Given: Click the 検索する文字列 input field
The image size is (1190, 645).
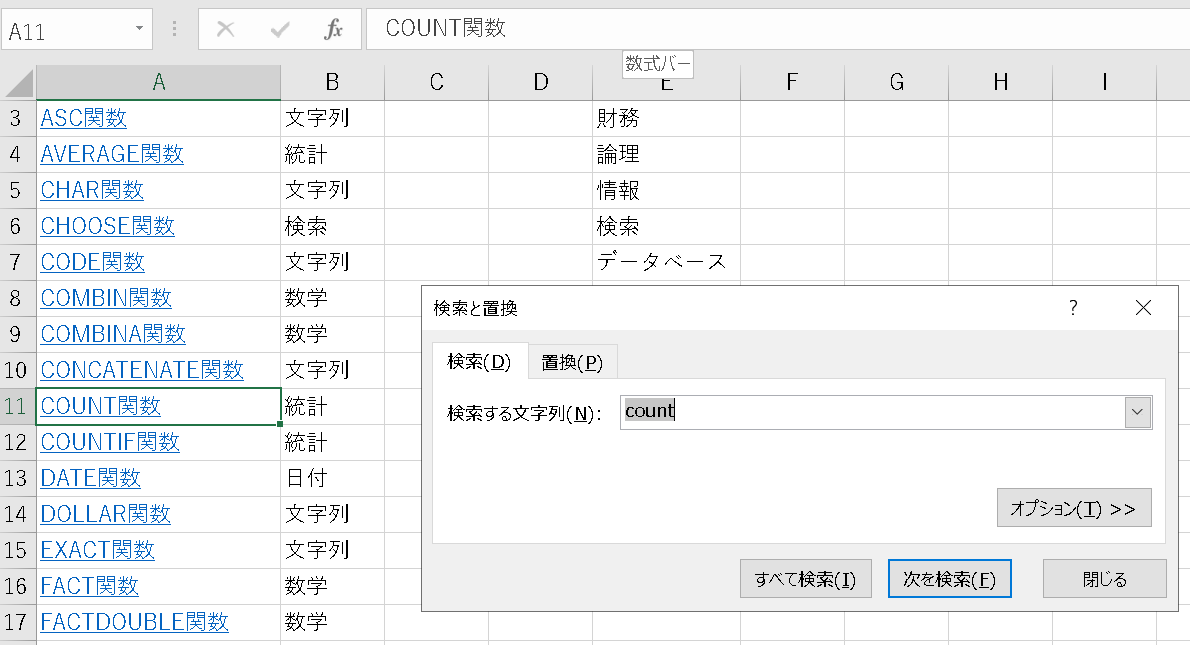Looking at the screenshot, I should click(x=870, y=412).
